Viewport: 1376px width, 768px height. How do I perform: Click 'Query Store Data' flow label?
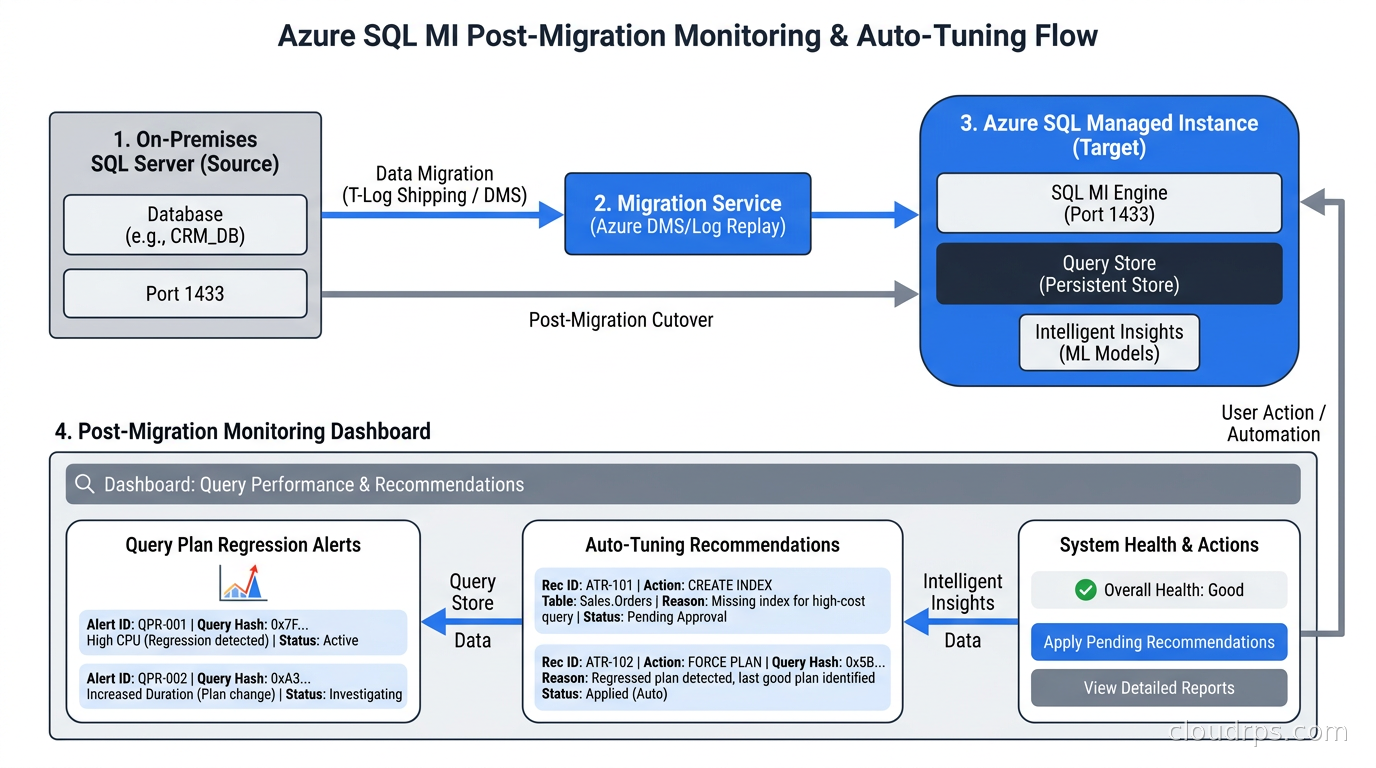tap(472, 610)
